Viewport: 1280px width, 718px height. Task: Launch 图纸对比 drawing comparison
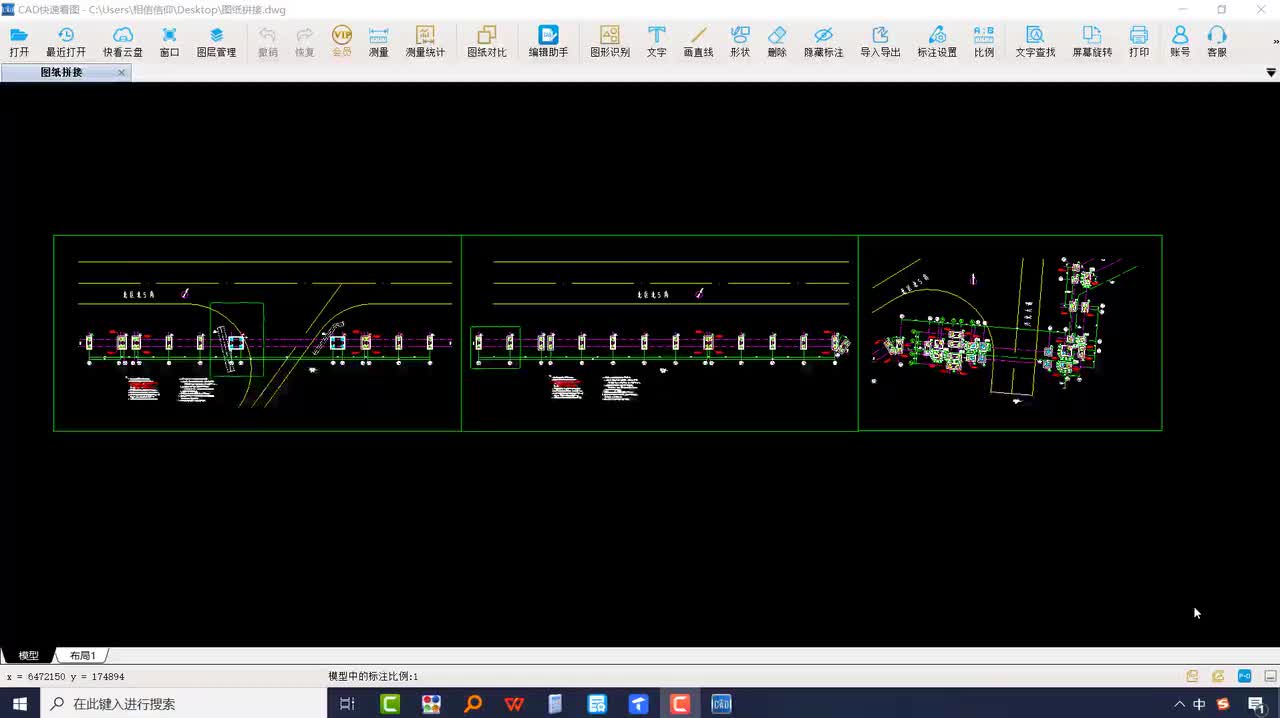click(487, 42)
